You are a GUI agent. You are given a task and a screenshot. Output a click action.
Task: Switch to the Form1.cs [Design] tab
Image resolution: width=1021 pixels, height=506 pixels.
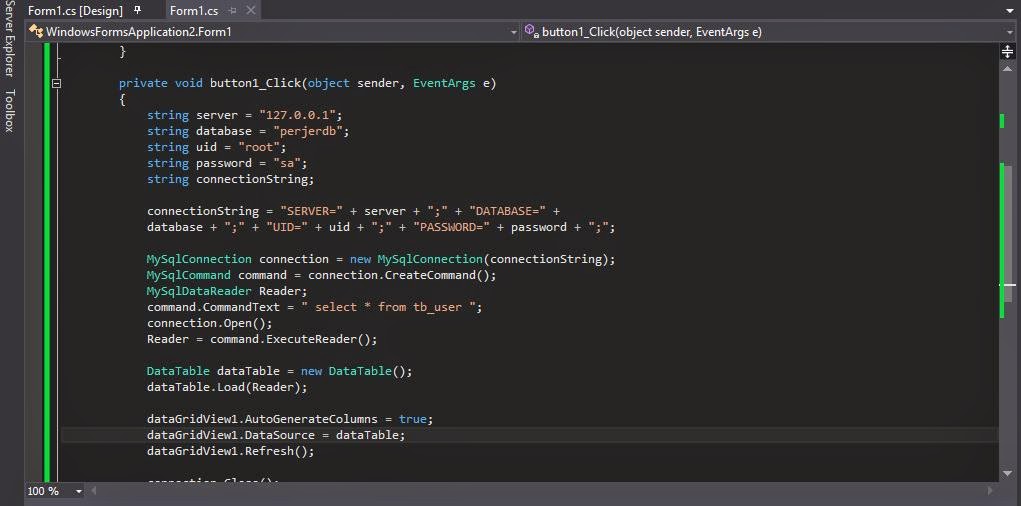(x=75, y=10)
